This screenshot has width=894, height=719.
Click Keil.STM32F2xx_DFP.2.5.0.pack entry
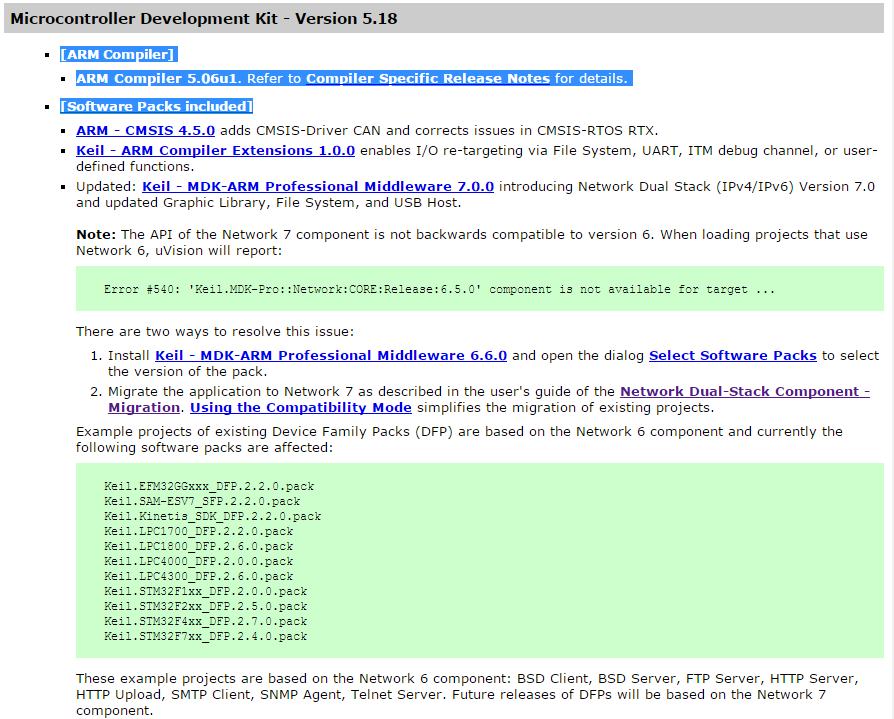click(x=205, y=606)
